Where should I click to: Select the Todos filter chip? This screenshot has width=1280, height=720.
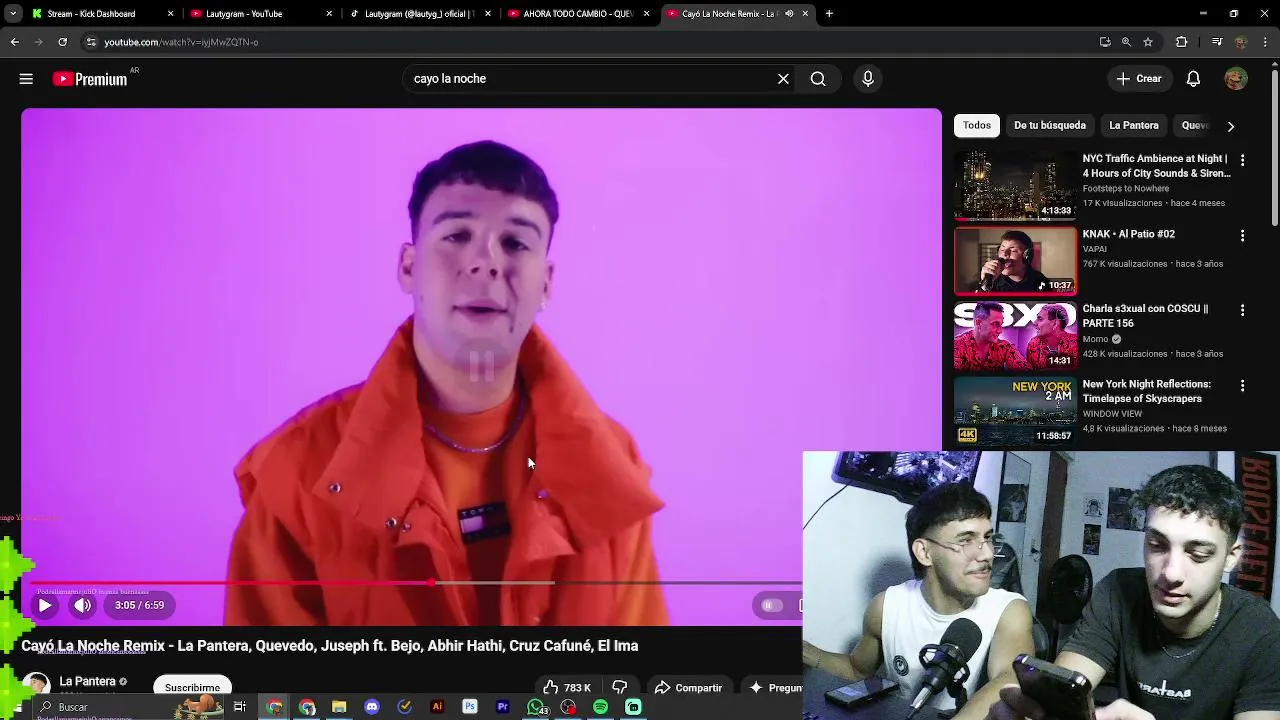pos(977,126)
